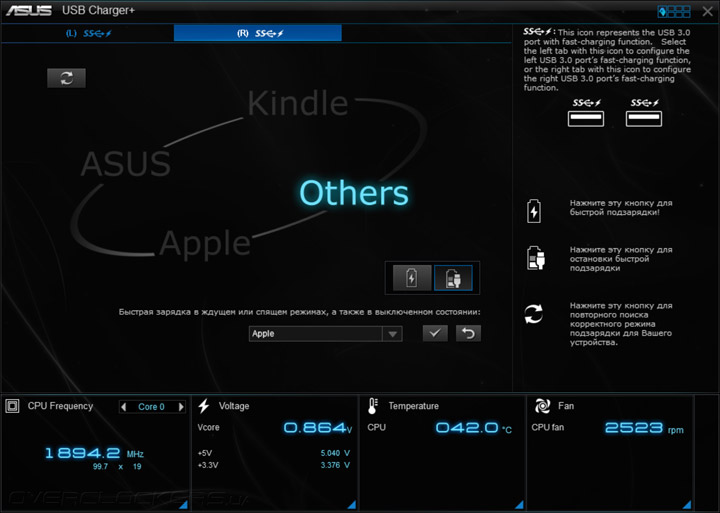This screenshot has height=513, width=720.
Task: Click the SS fast-charging icon atop help text
Action: 539,32
